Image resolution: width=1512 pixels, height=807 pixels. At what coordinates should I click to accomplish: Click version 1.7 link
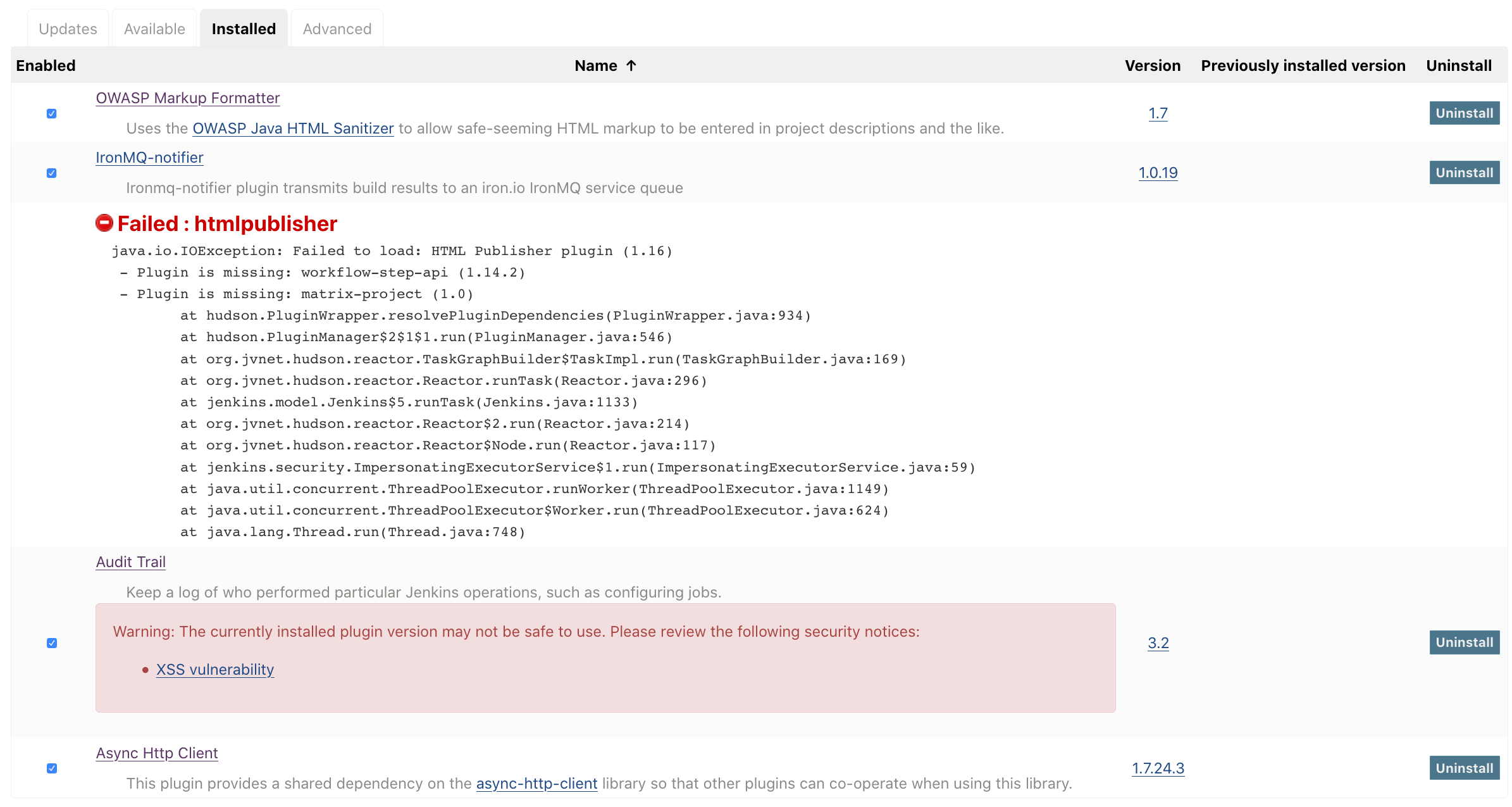pos(1158,113)
